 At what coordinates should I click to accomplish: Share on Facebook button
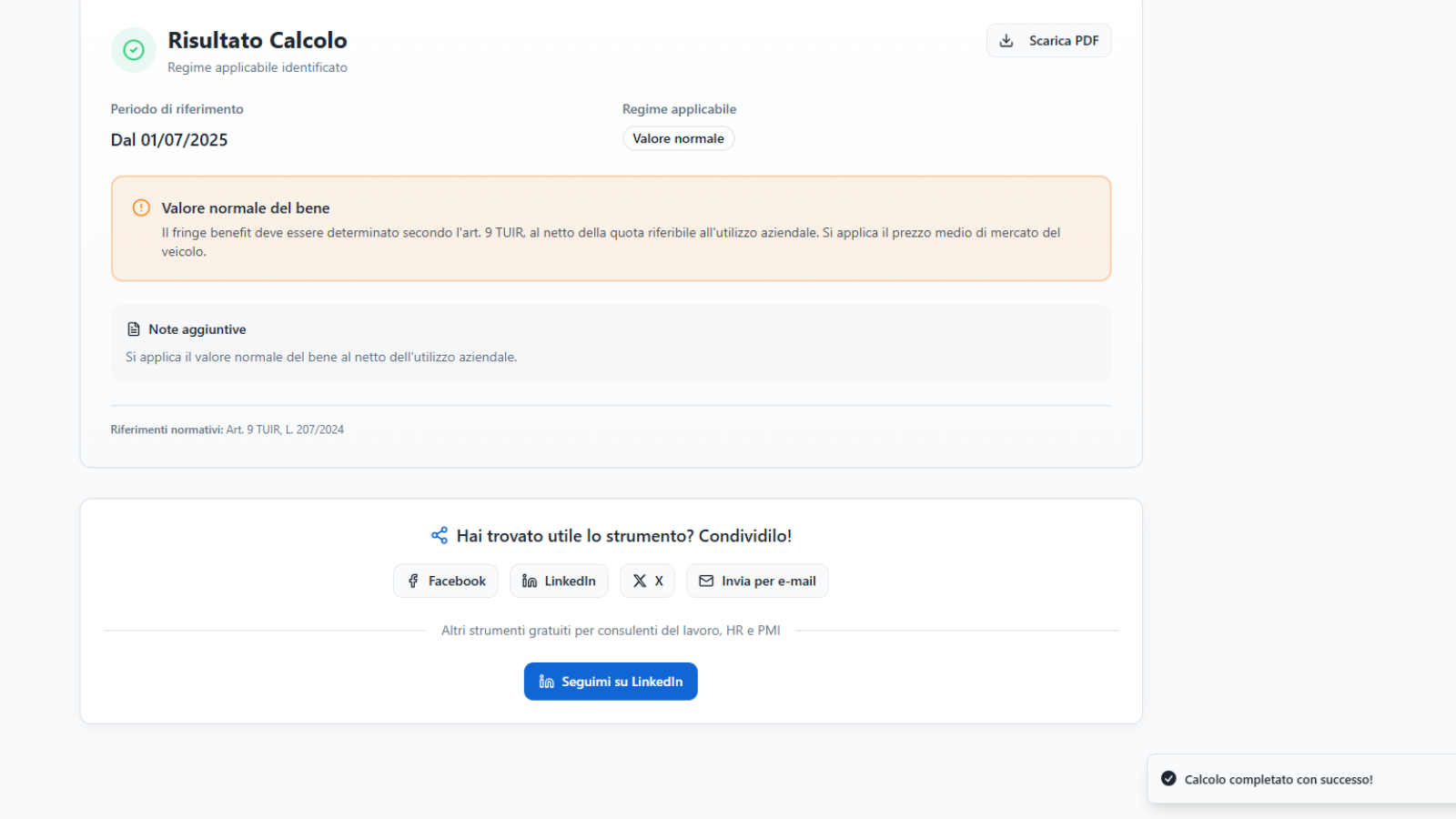(x=446, y=581)
